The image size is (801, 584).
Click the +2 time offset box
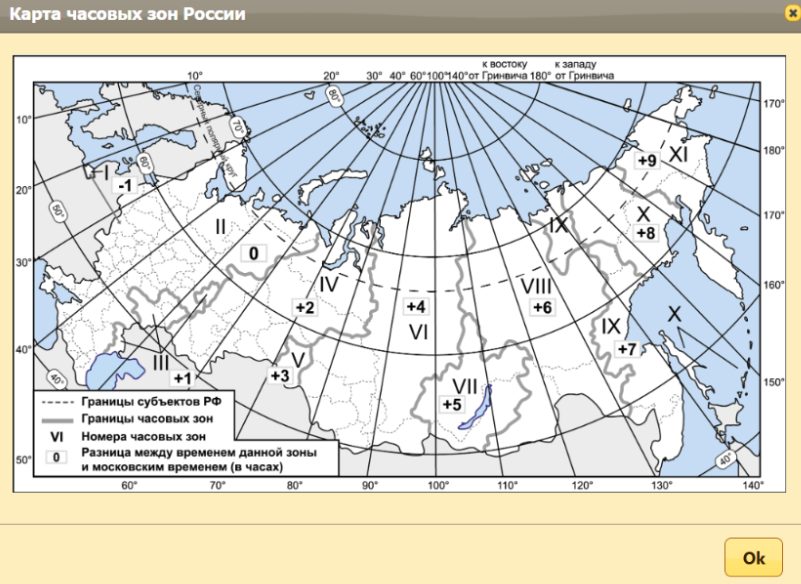pos(305,307)
